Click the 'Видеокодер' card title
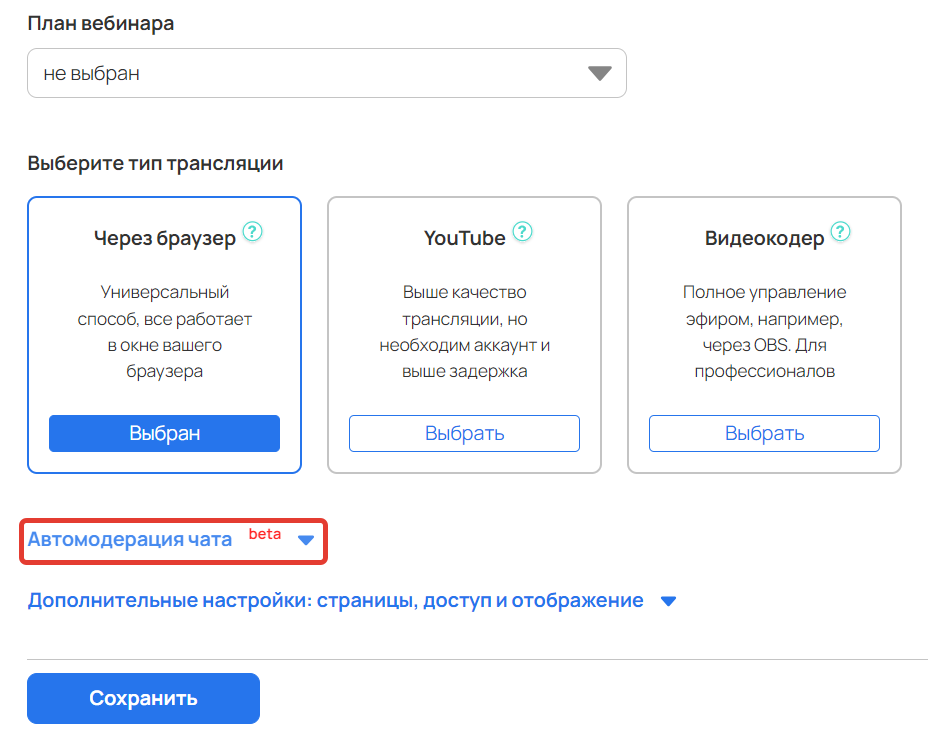 pos(765,238)
